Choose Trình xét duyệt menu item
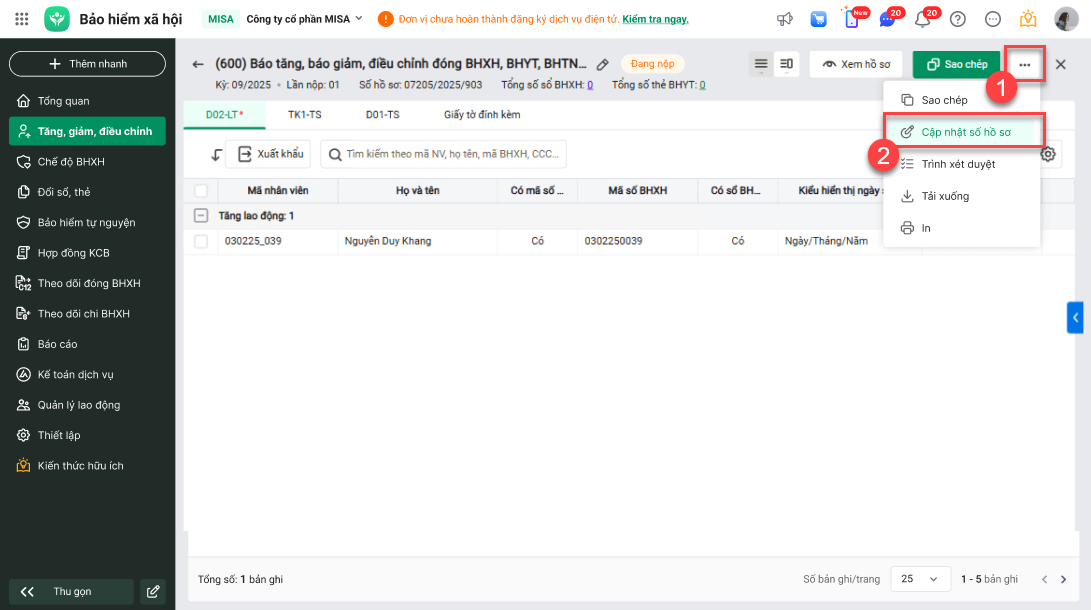This screenshot has height=610, width=1091. tap(962, 164)
